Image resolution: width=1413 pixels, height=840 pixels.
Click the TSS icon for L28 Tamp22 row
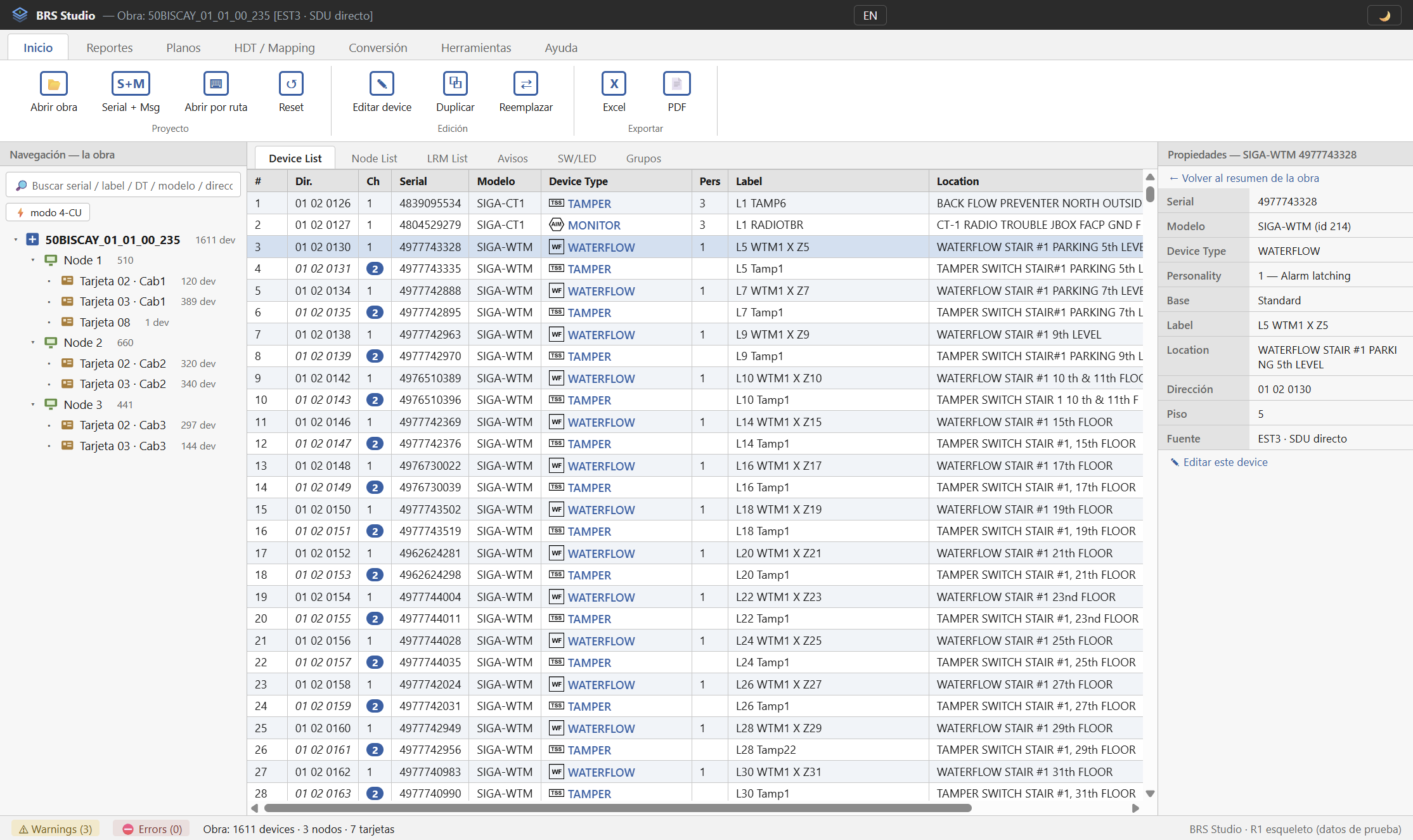pyautogui.click(x=557, y=749)
